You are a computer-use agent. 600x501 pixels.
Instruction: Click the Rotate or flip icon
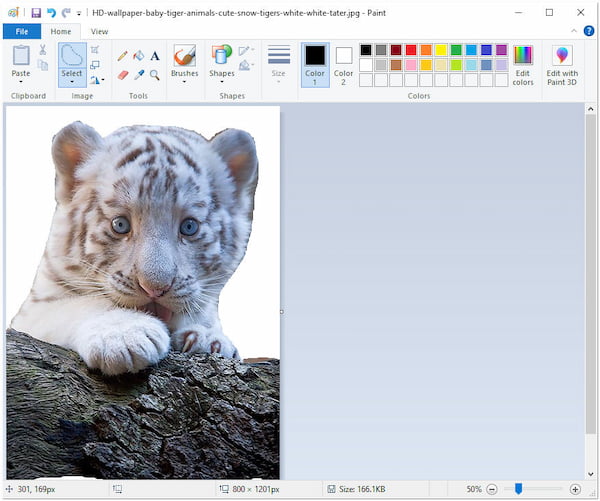pyautogui.click(x=95, y=80)
